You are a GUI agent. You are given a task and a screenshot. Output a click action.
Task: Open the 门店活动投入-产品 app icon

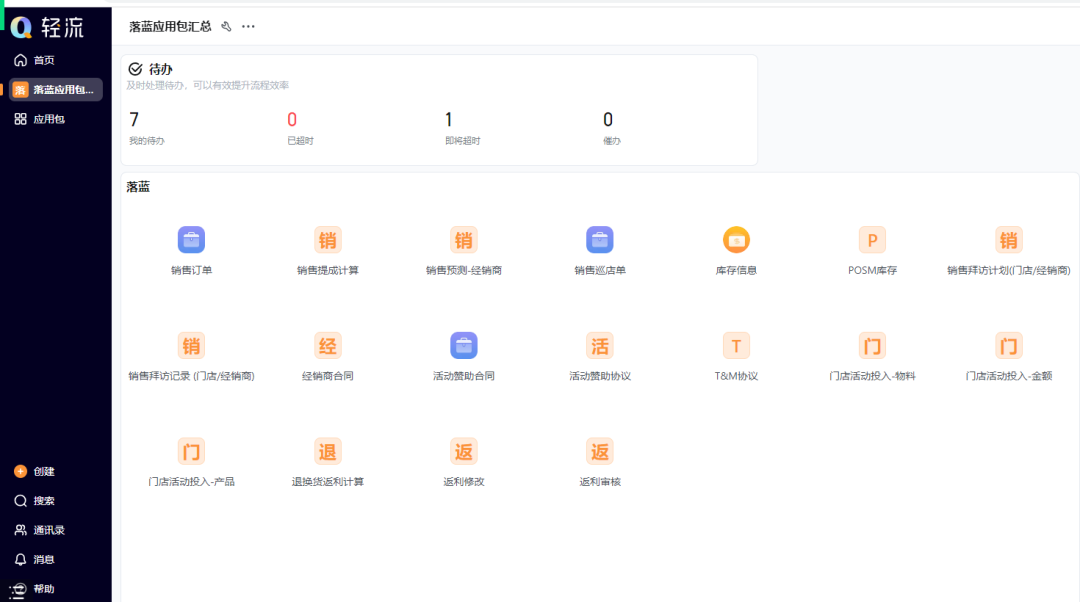[191, 452]
